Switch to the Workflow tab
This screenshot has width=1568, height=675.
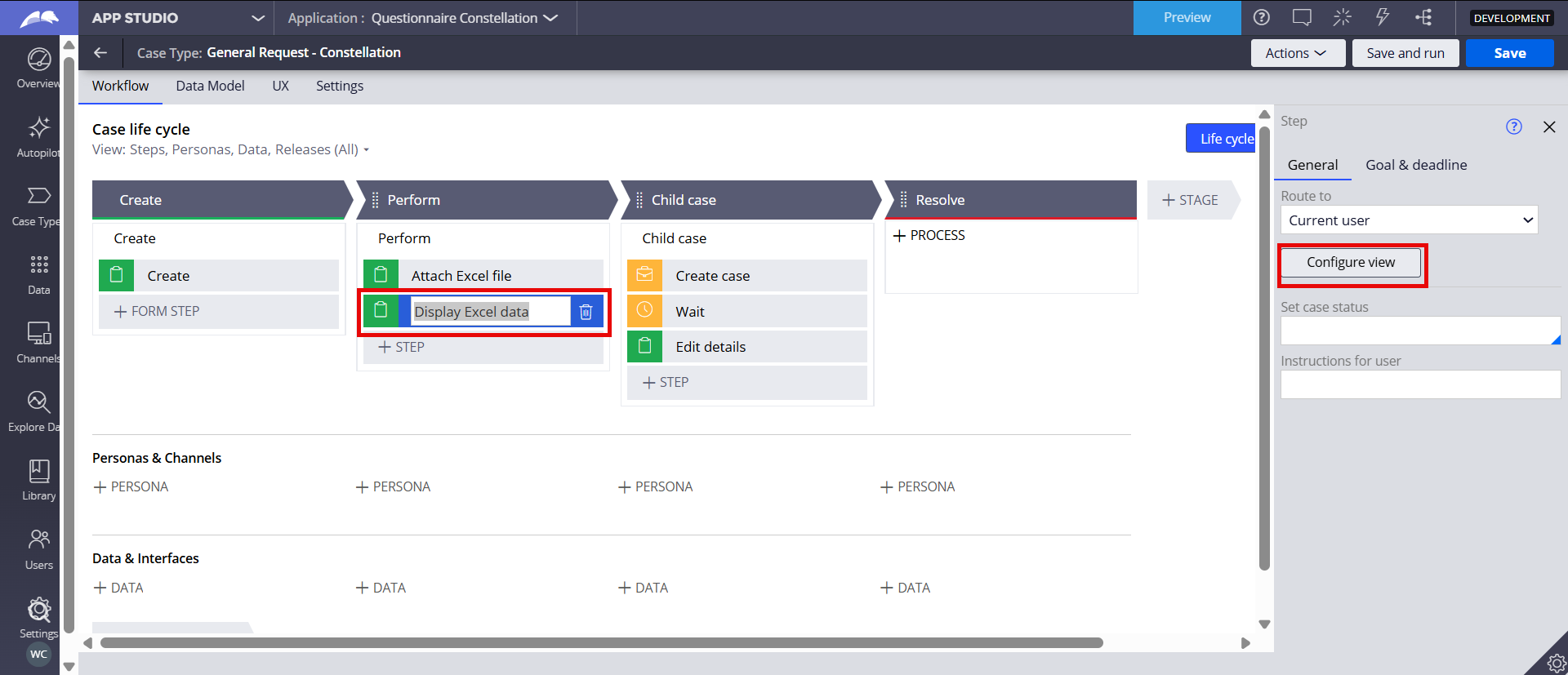tap(120, 86)
